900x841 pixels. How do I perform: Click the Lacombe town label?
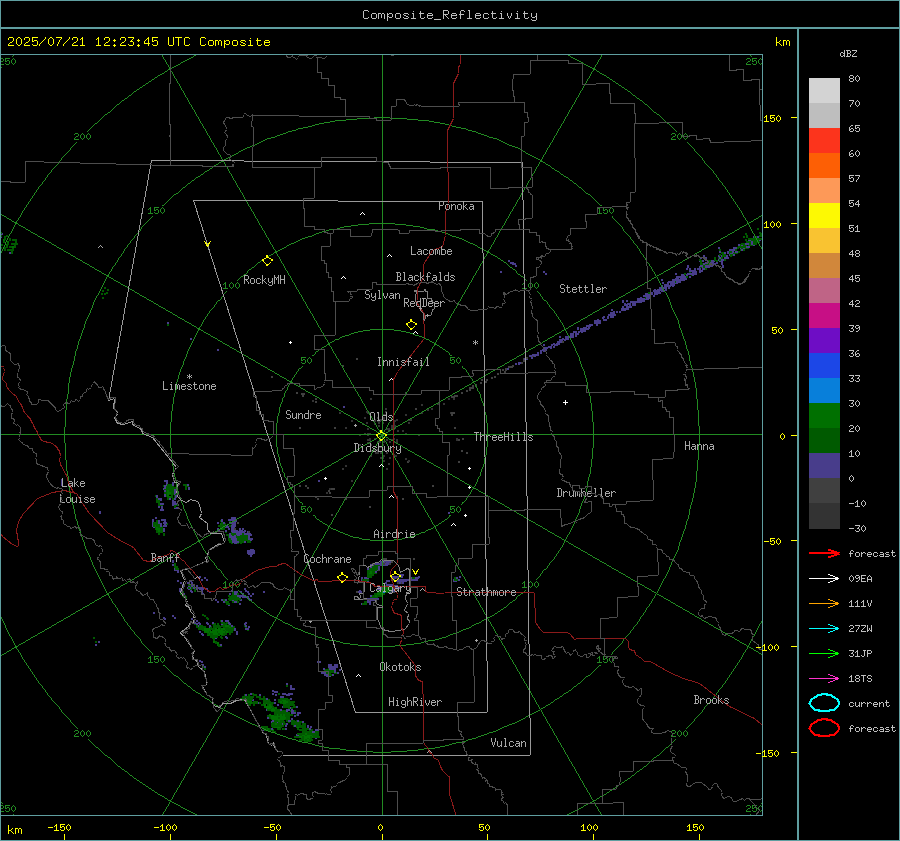tap(431, 251)
